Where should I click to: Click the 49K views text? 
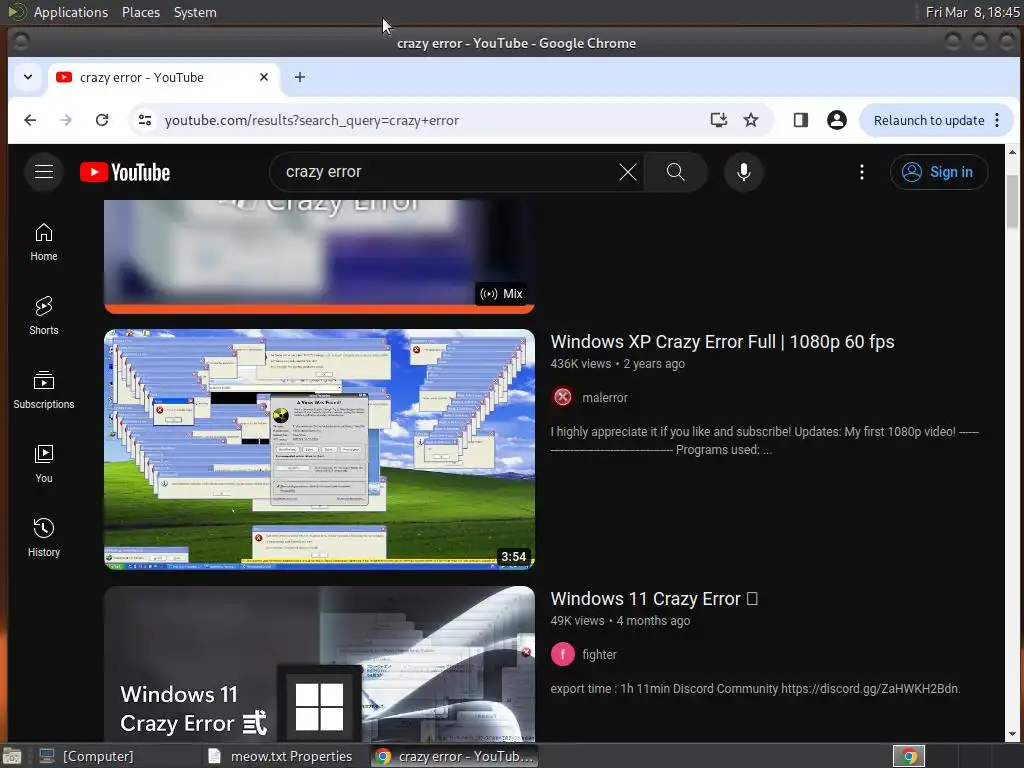(577, 620)
